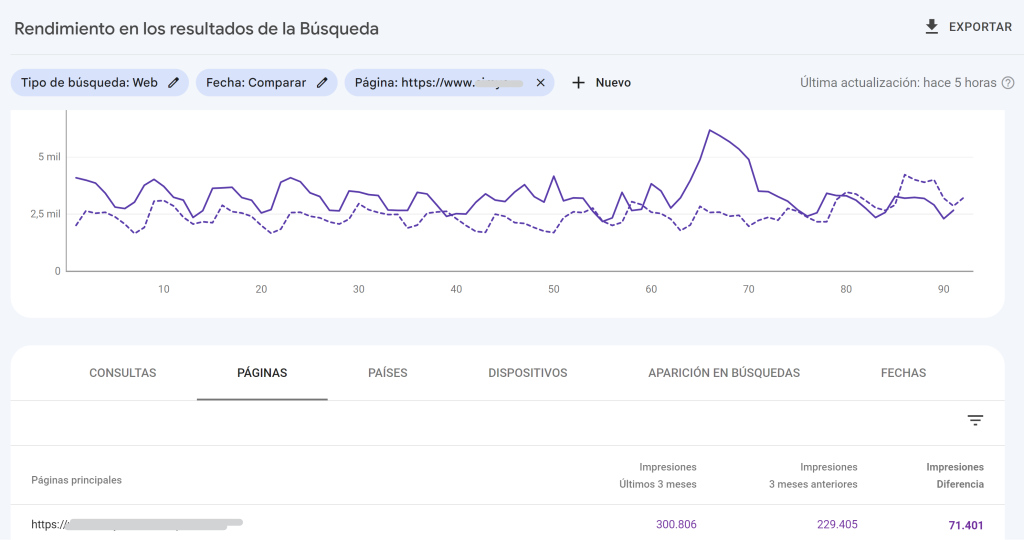Open the Tipo de búsqueda: Web chip

[89, 83]
